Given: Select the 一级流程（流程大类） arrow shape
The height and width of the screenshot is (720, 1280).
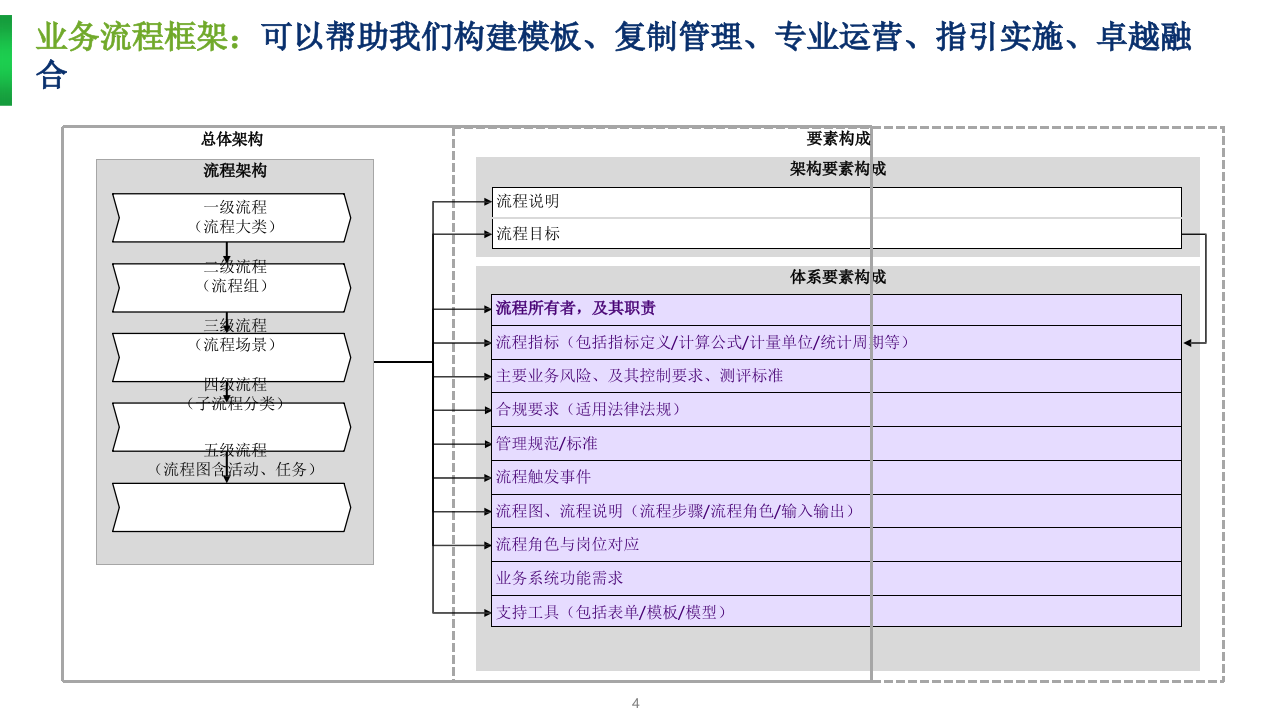Looking at the screenshot, I should (230, 218).
